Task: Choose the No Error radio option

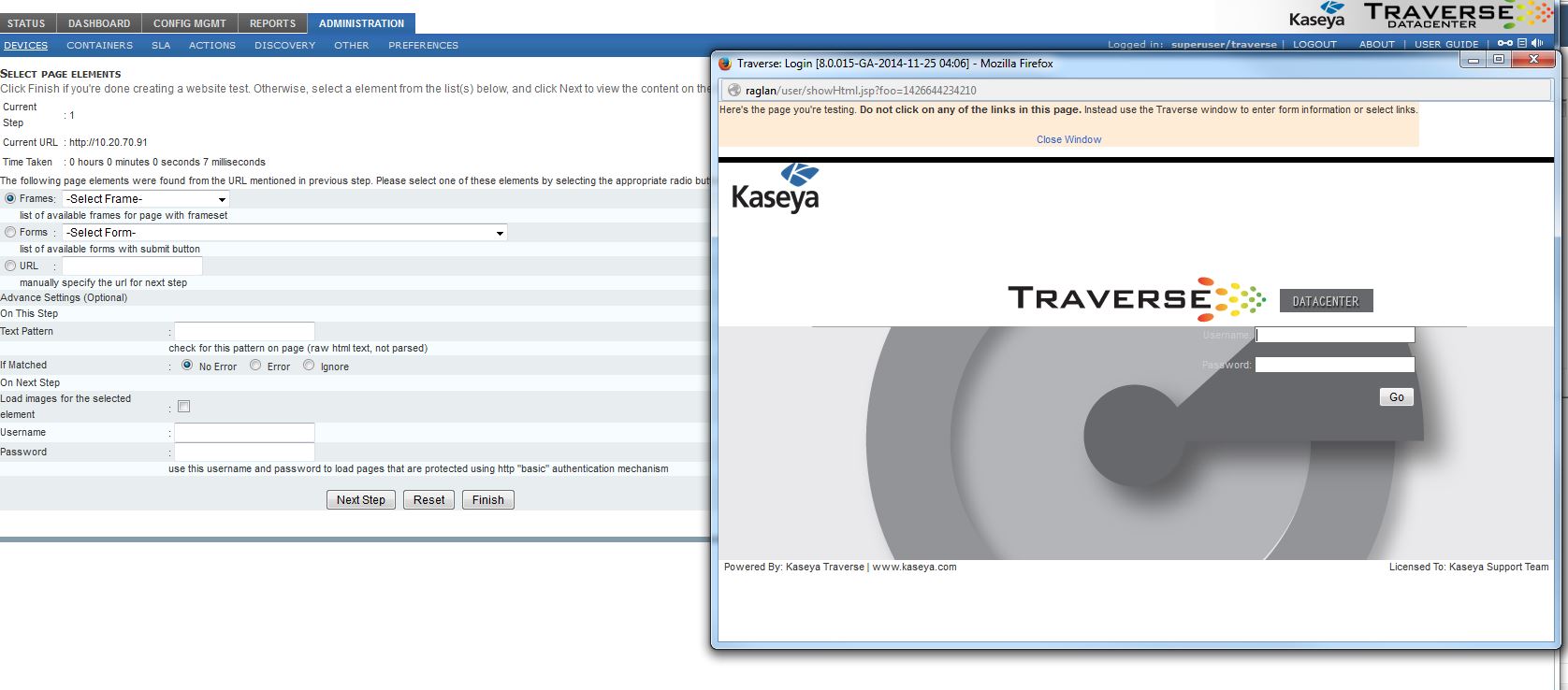Action: [x=187, y=366]
